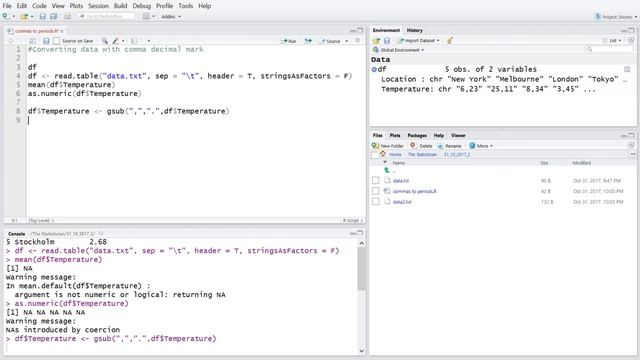
Task: Open The Statistician breadcrumb link
Action: tap(422, 154)
